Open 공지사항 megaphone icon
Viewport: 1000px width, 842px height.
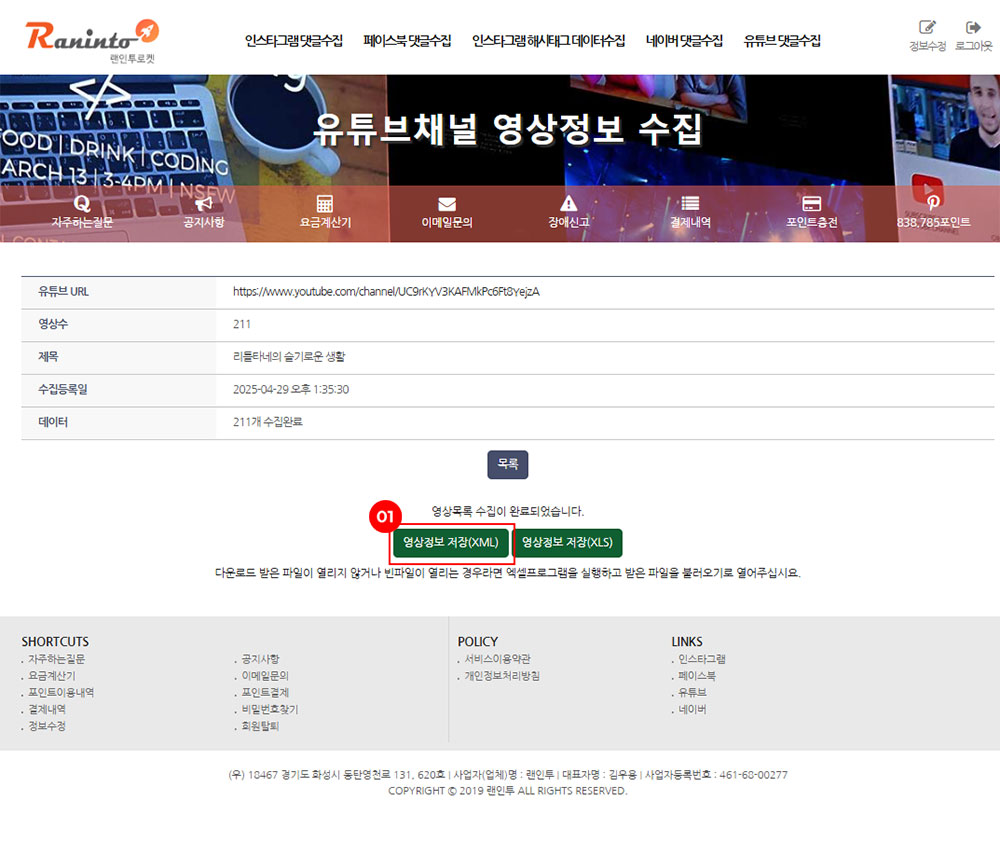coord(203,203)
